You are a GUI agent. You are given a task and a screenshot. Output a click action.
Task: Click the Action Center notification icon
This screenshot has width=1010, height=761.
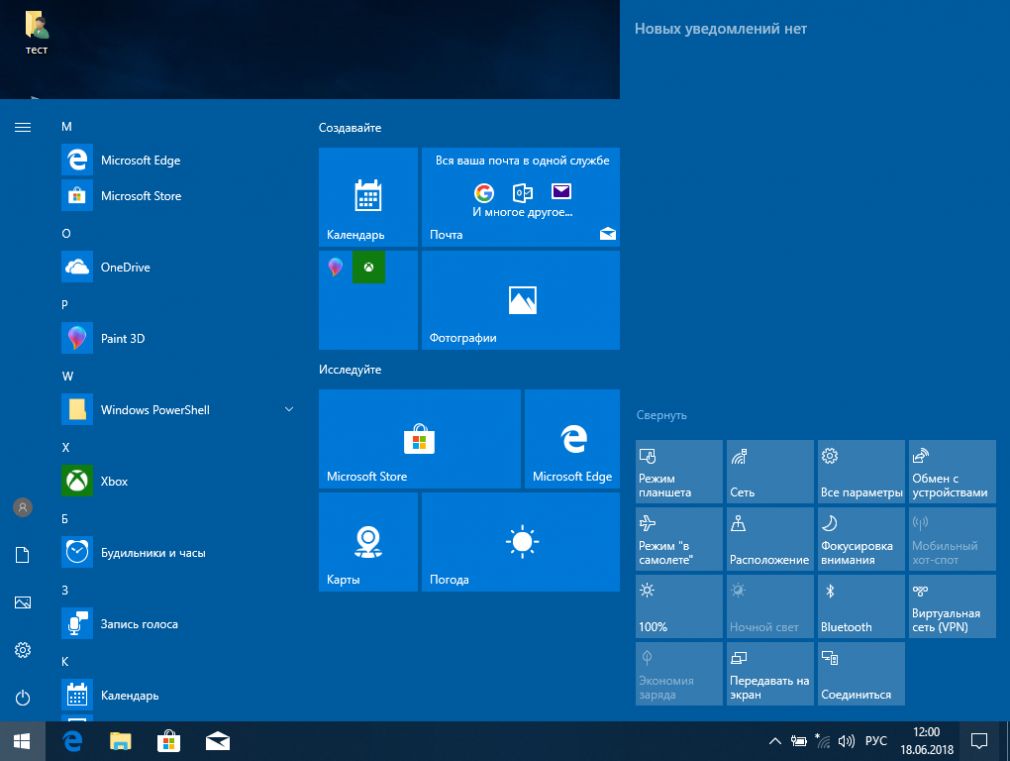pos(979,742)
